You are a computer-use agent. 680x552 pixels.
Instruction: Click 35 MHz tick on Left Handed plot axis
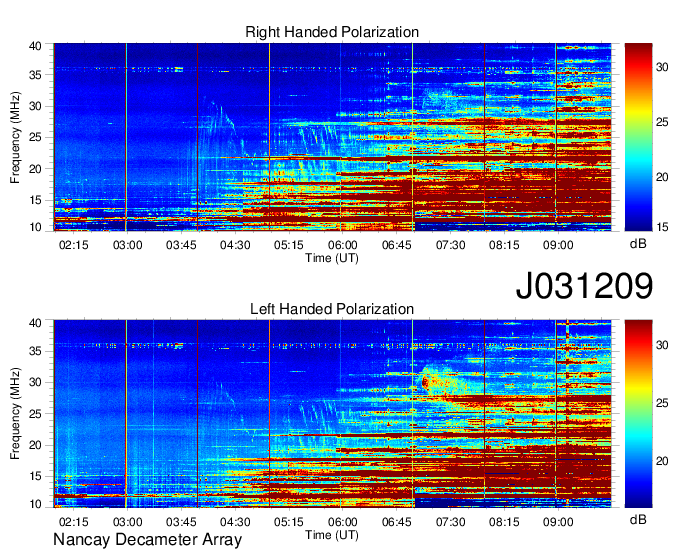click(35, 351)
